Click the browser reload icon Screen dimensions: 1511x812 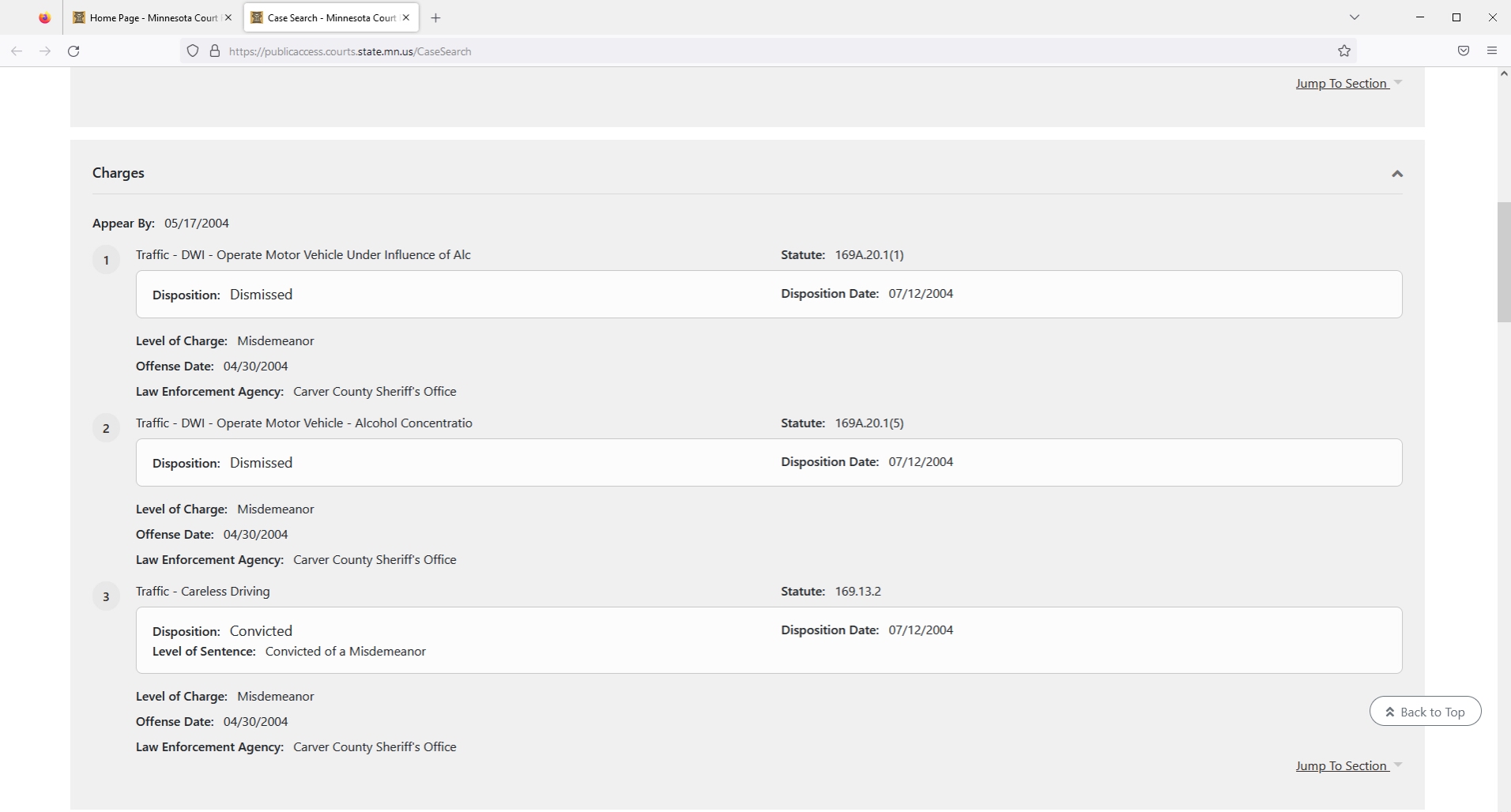[73, 51]
